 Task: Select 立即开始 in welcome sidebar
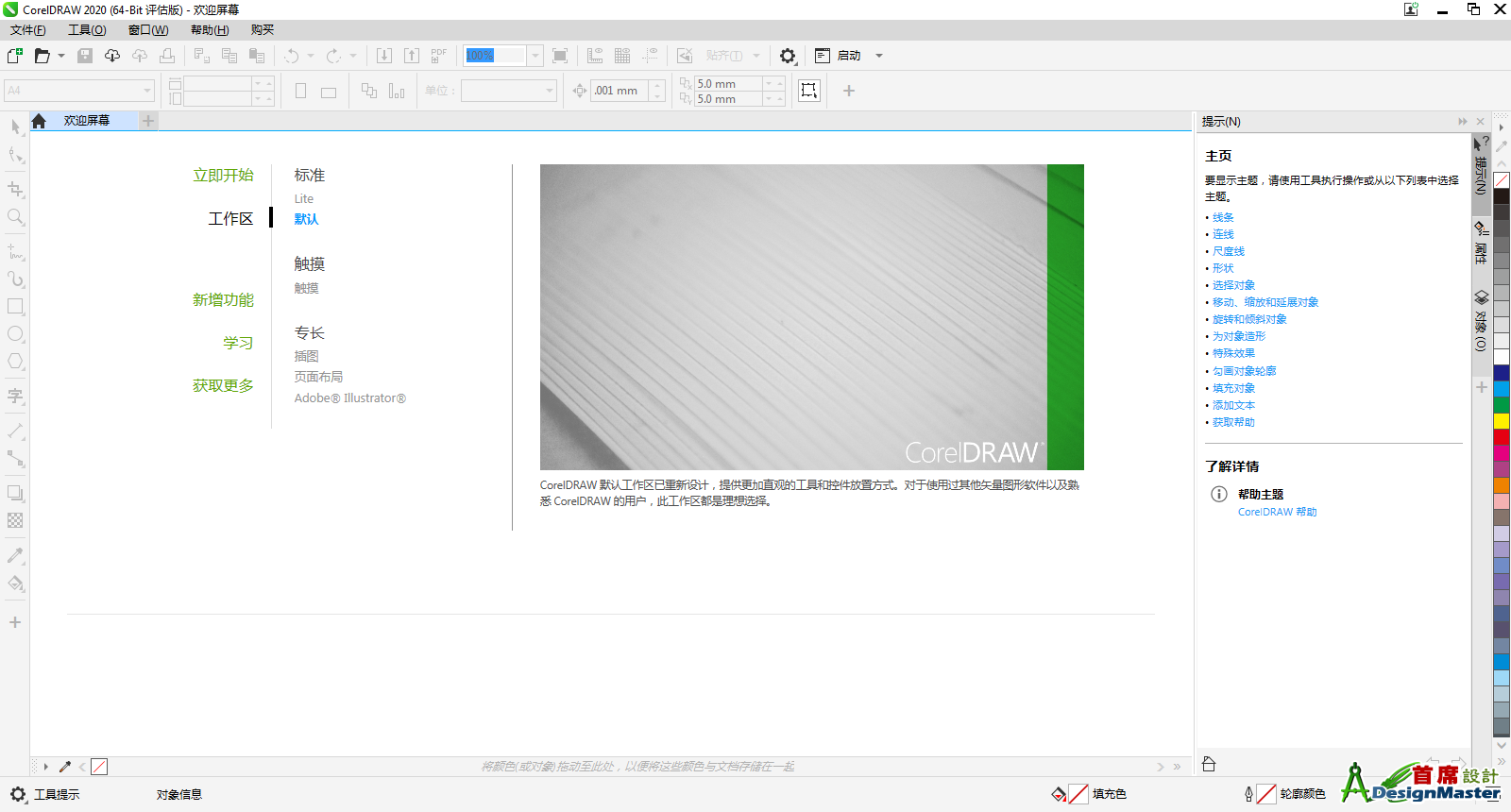coord(224,176)
